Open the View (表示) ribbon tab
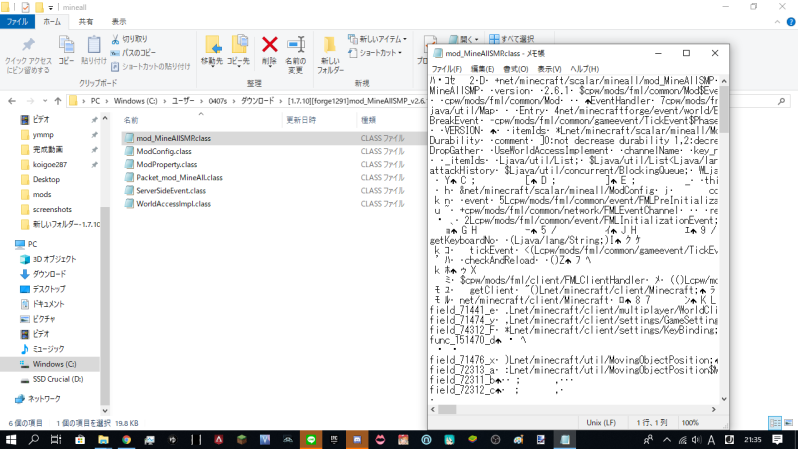The image size is (798, 449). click(x=118, y=20)
